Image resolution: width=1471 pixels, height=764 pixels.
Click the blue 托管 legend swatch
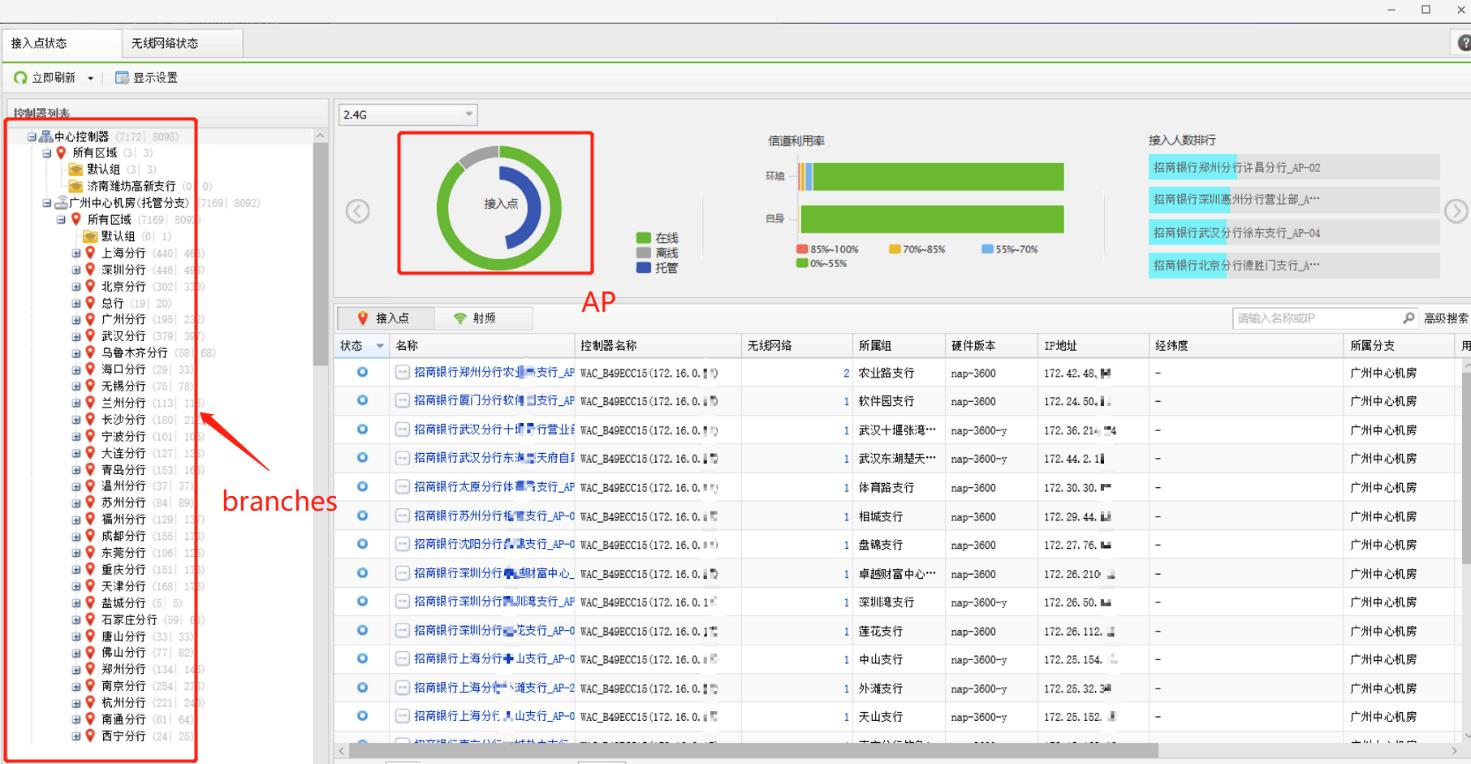pyautogui.click(x=644, y=268)
